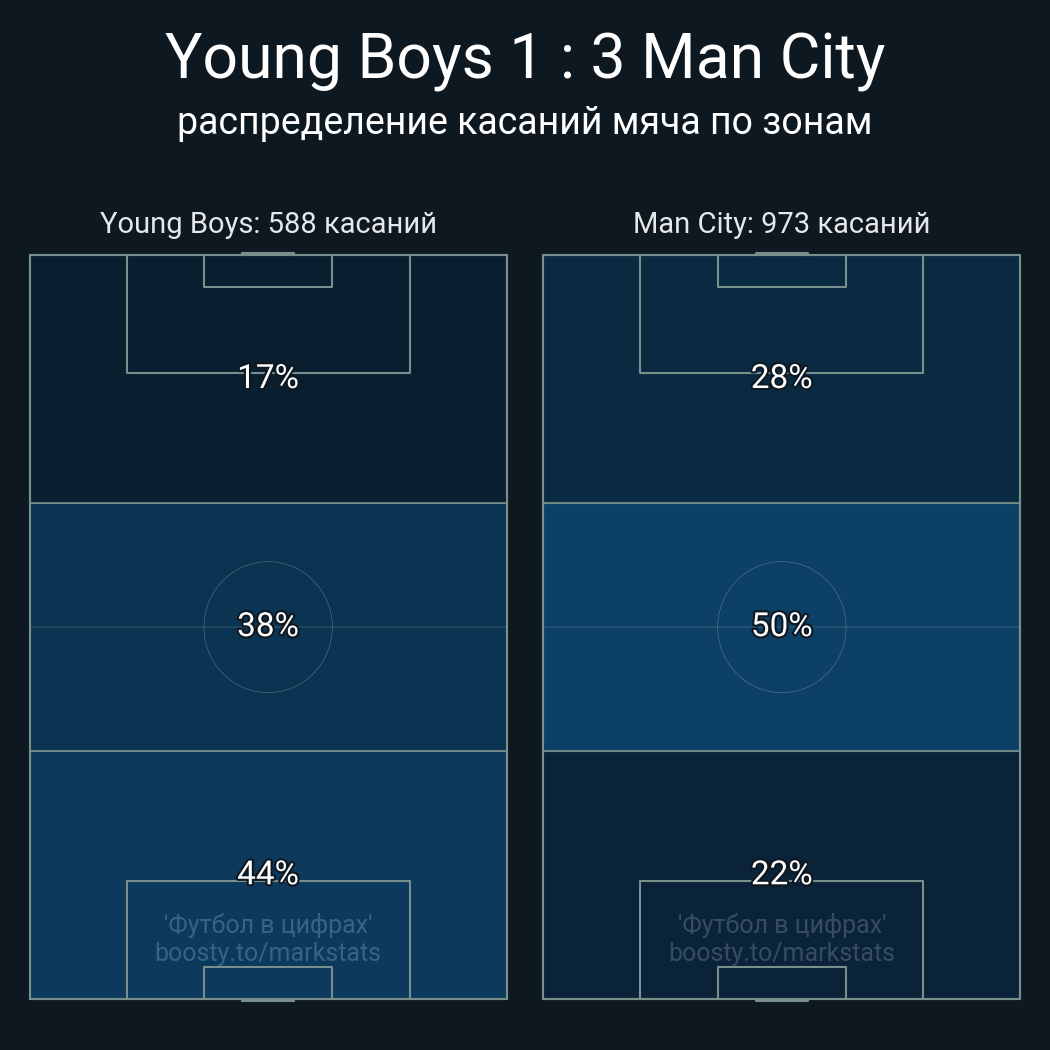Click the 44% value on Young Boys pitch
This screenshot has width=1050, height=1050.
(x=268, y=873)
